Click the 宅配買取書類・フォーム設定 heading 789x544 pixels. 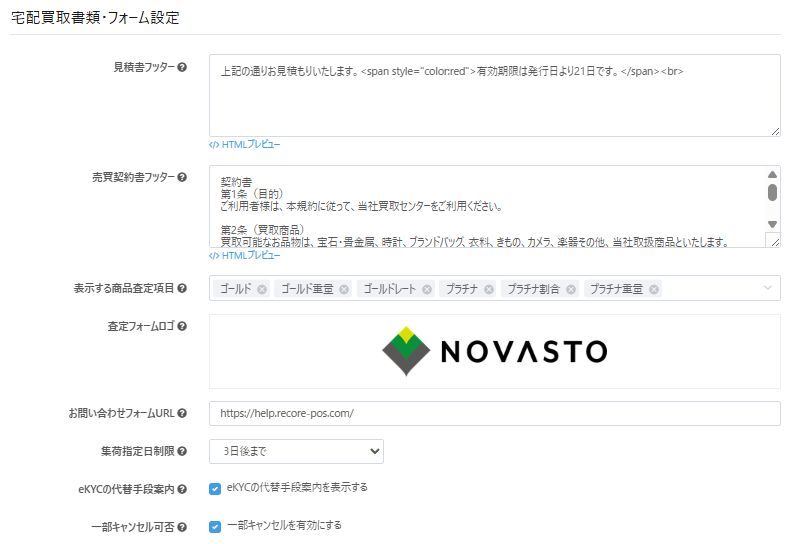pos(95,18)
